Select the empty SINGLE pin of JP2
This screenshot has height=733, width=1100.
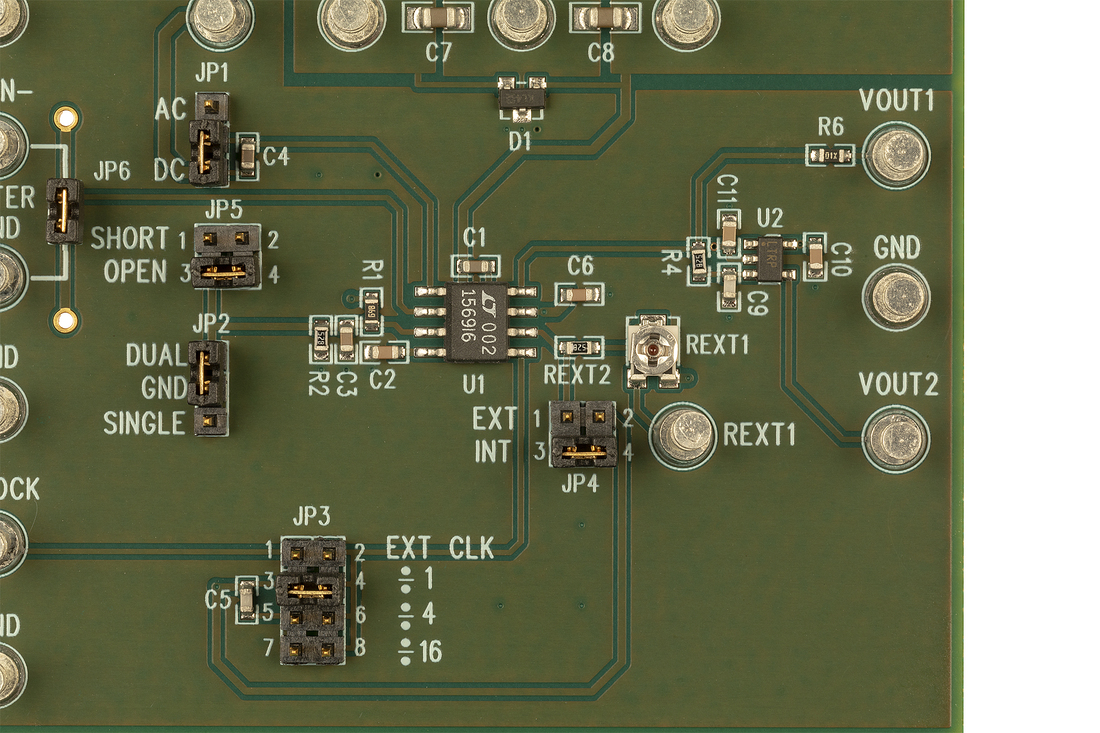210,420
